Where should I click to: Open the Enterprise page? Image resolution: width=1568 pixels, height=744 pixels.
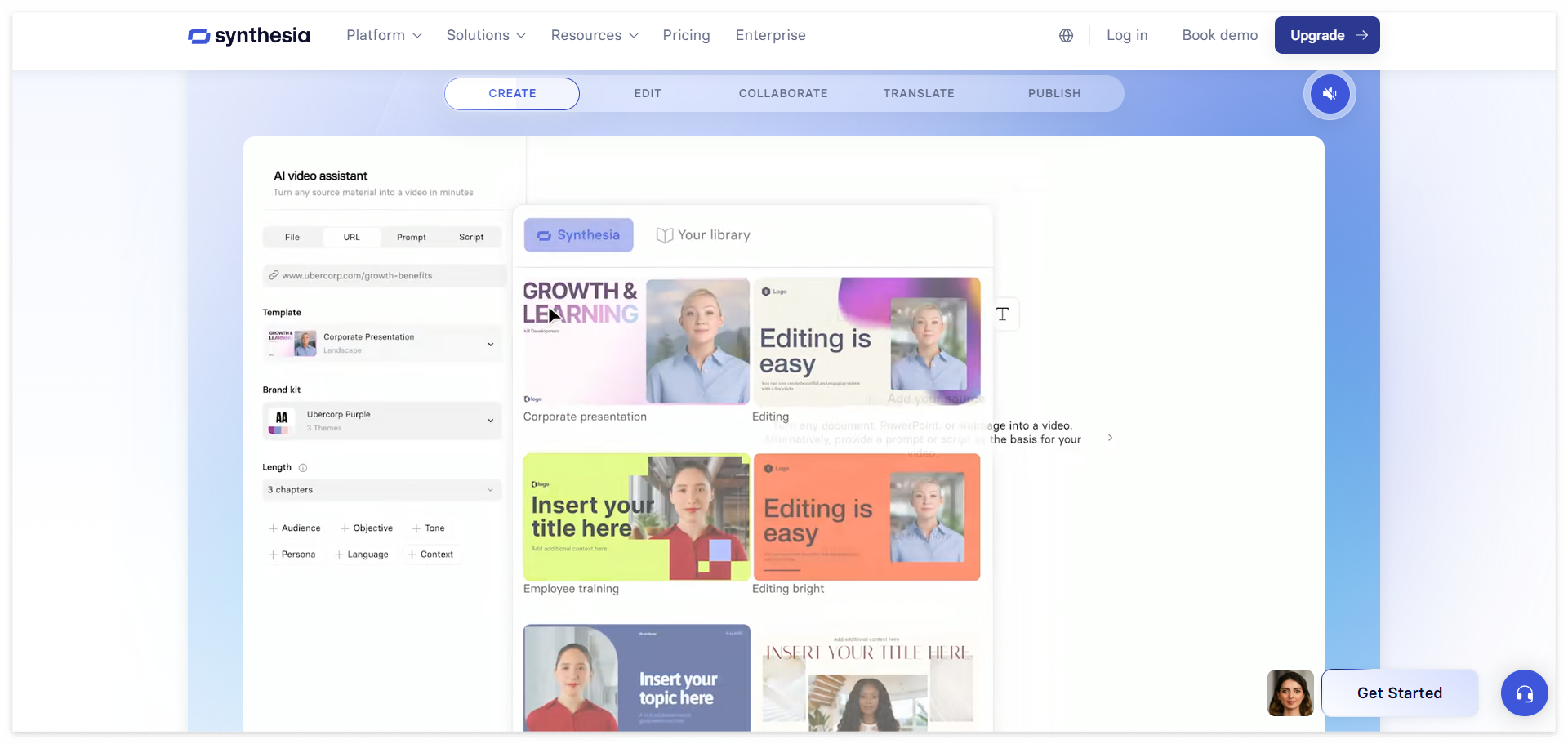(x=771, y=36)
